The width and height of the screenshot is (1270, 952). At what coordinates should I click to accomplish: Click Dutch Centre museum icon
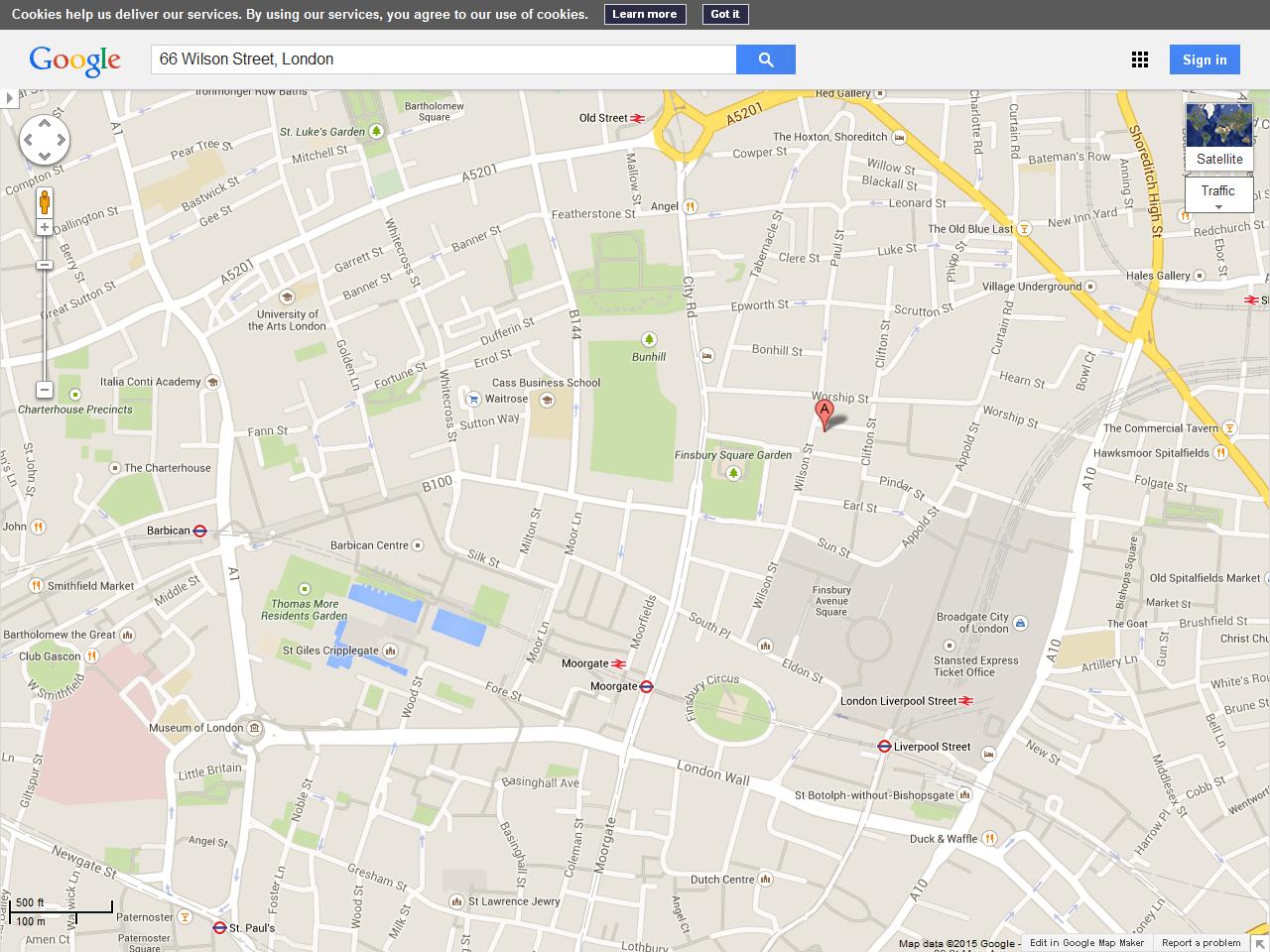(766, 880)
